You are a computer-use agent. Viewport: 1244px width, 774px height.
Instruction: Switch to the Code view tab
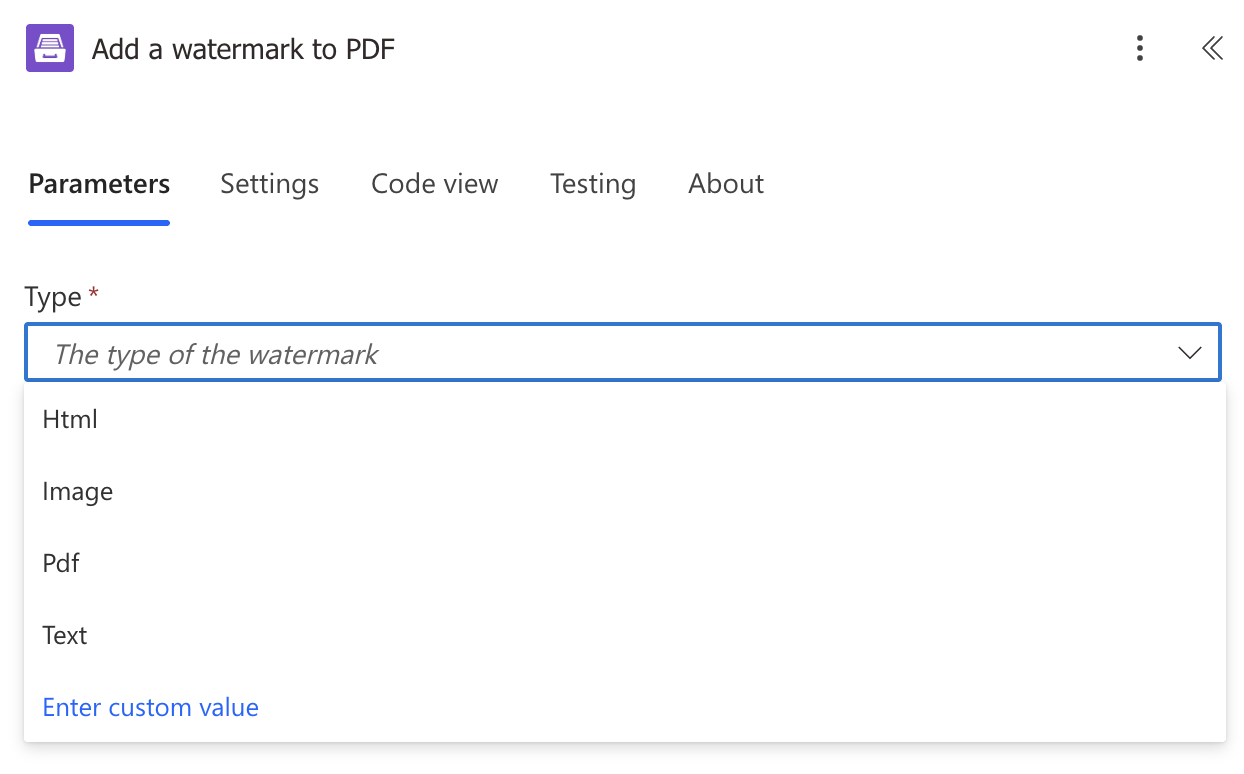[434, 184]
